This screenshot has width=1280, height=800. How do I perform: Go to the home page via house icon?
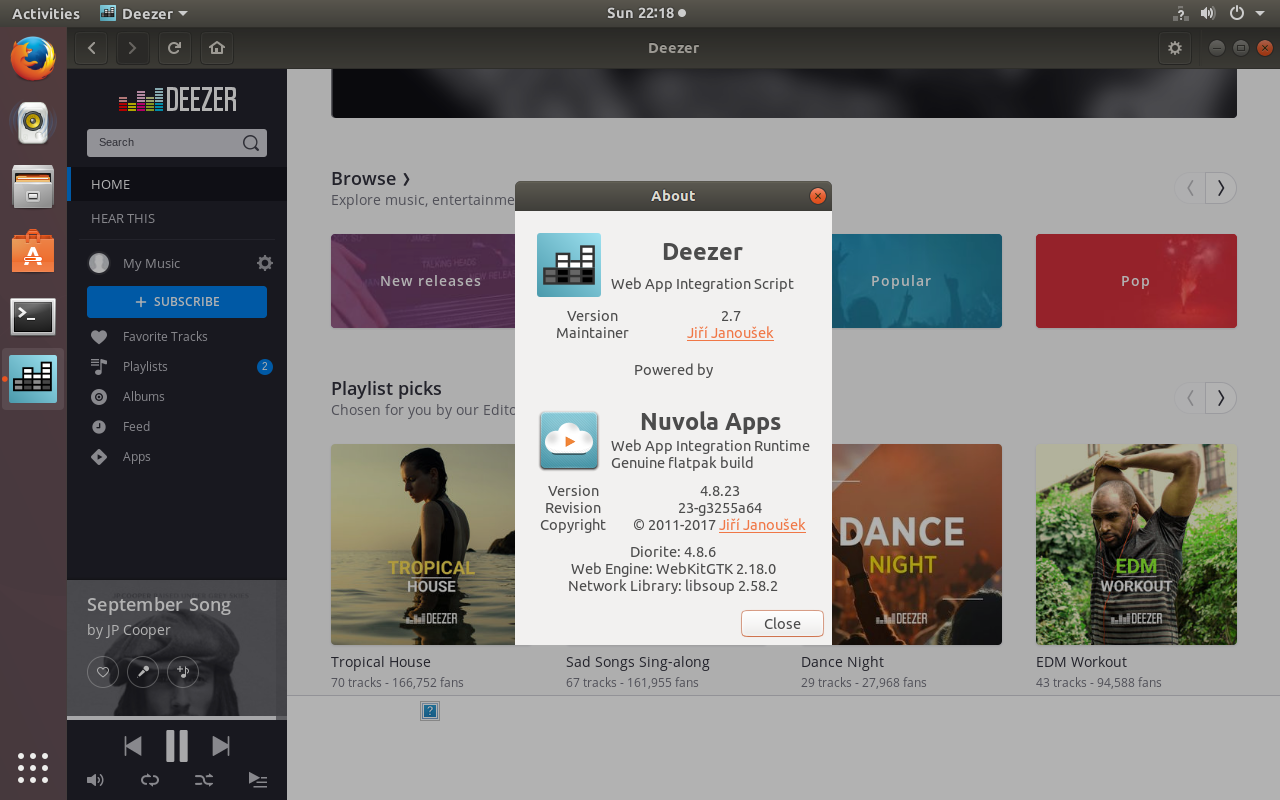[216, 48]
